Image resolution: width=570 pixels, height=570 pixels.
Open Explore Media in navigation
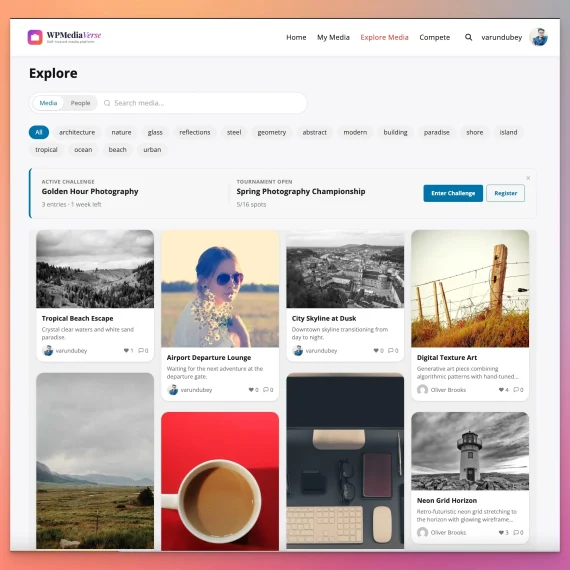[x=385, y=37]
